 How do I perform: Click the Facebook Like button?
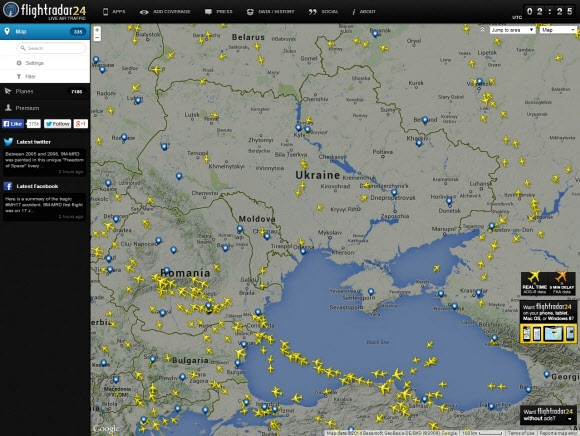13,124
